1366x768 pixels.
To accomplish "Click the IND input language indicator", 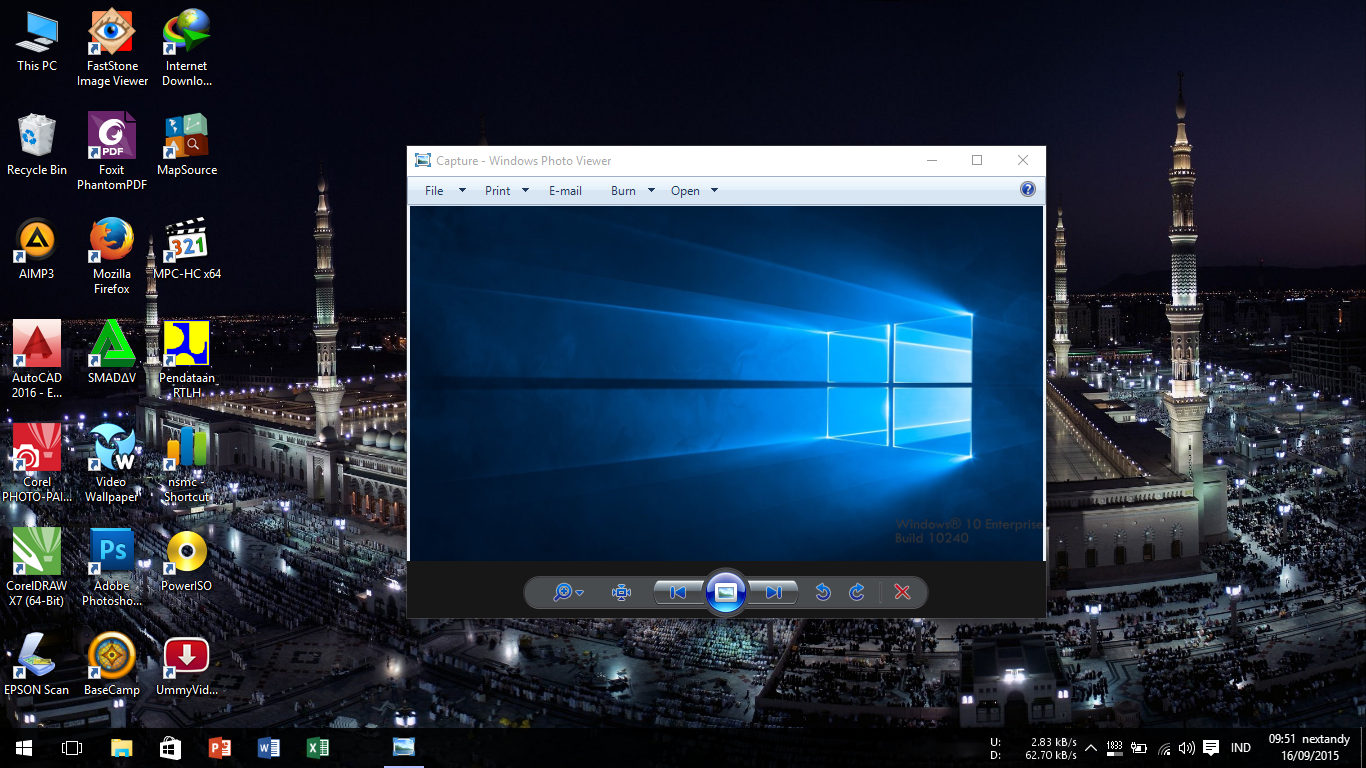I will tap(1241, 748).
